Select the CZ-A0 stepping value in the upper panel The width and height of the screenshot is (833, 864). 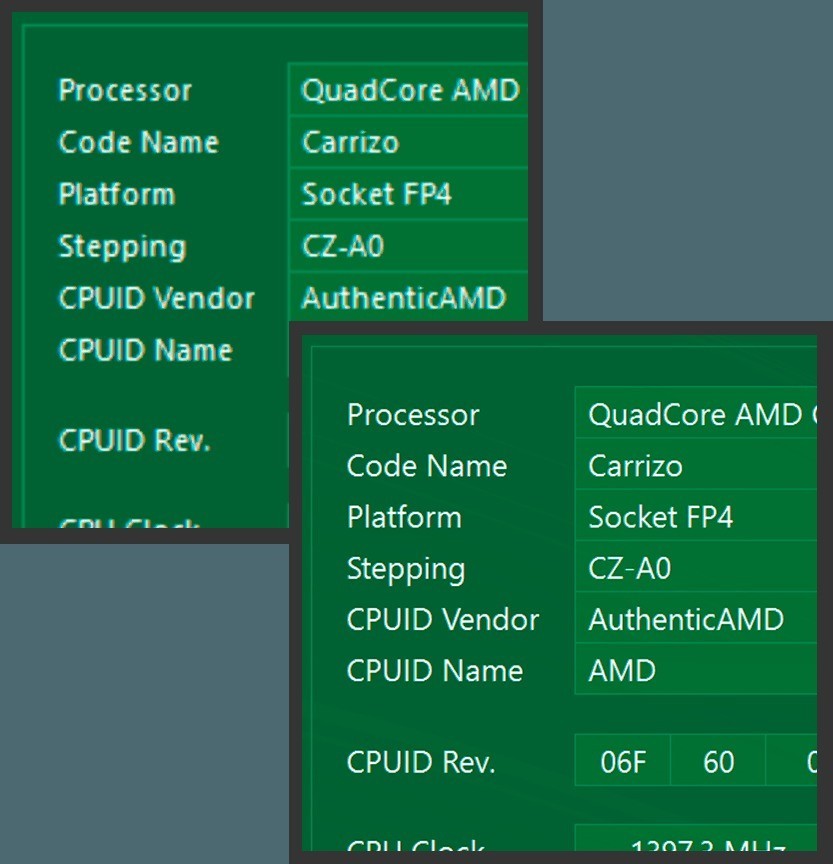point(410,246)
